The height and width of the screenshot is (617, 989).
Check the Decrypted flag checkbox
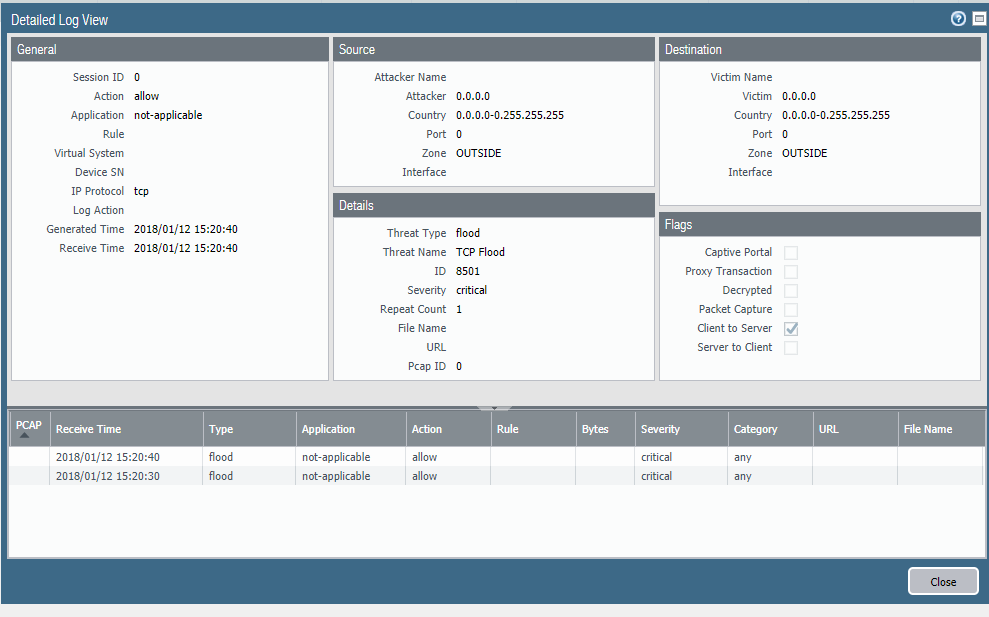click(791, 291)
